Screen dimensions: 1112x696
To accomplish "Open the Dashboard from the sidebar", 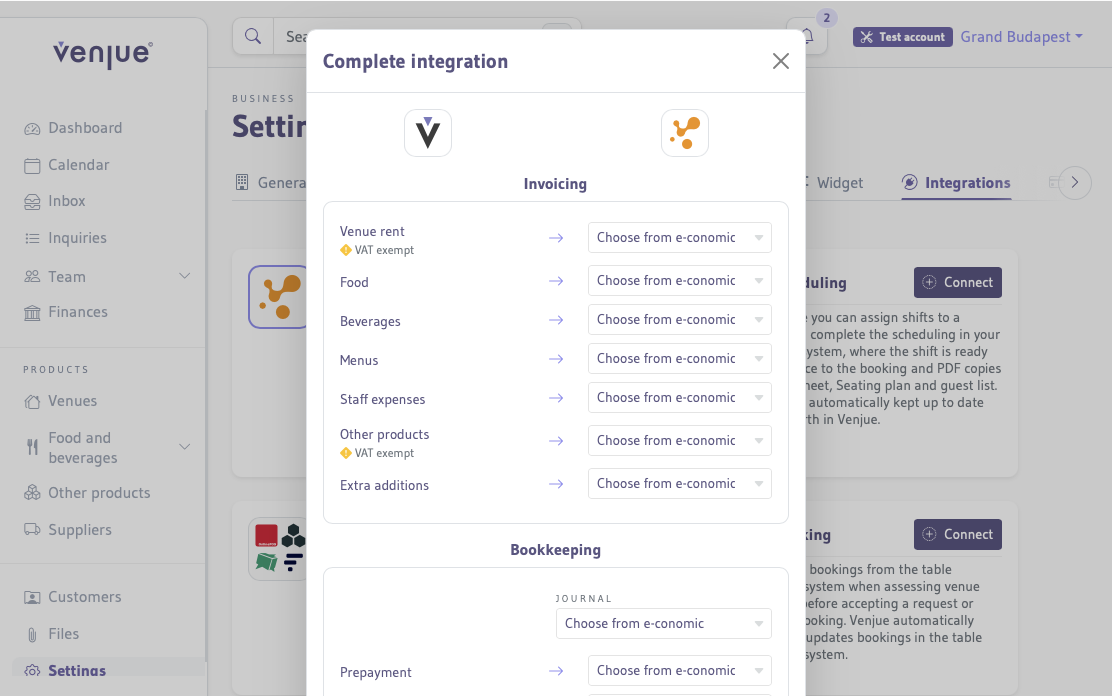I will [85, 128].
